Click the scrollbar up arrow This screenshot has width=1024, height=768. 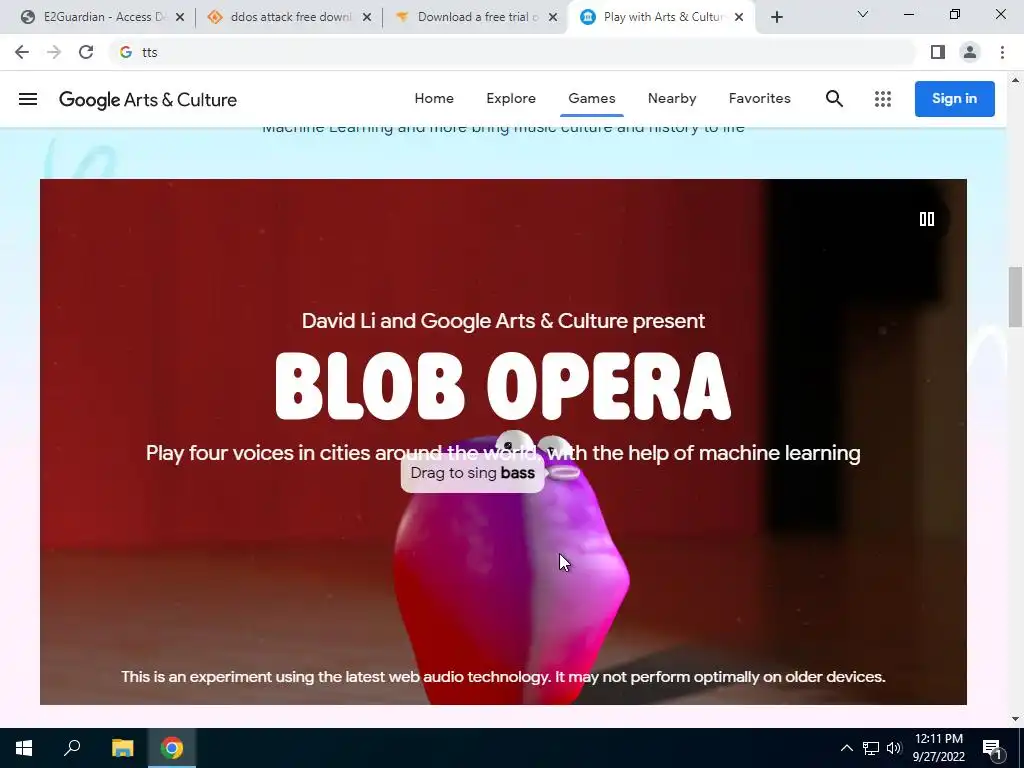point(1015,80)
